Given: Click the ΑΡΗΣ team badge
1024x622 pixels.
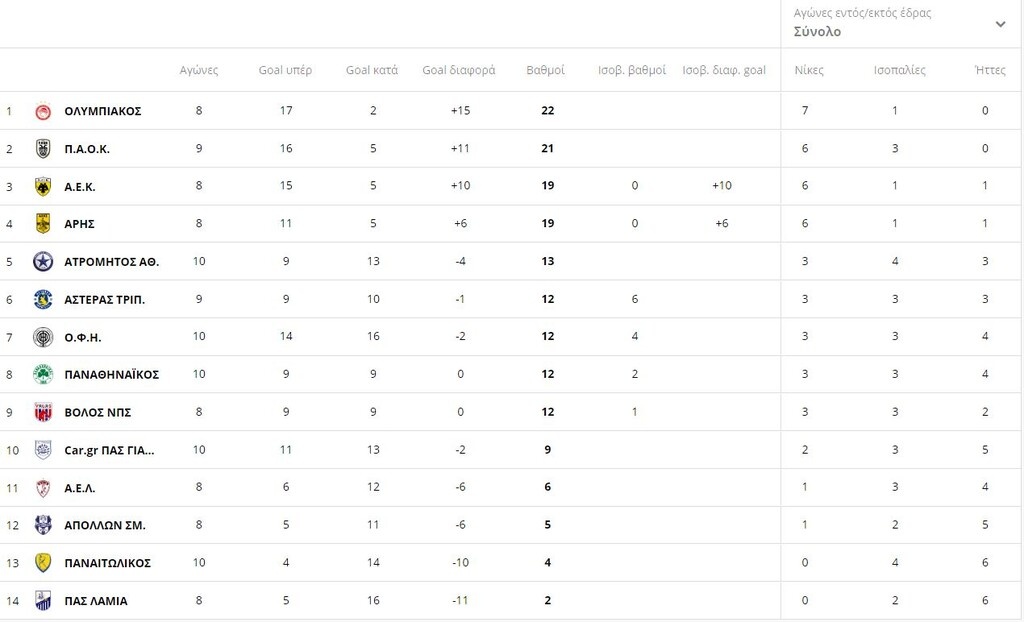Looking at the screenshot, I should coord(43,224).
